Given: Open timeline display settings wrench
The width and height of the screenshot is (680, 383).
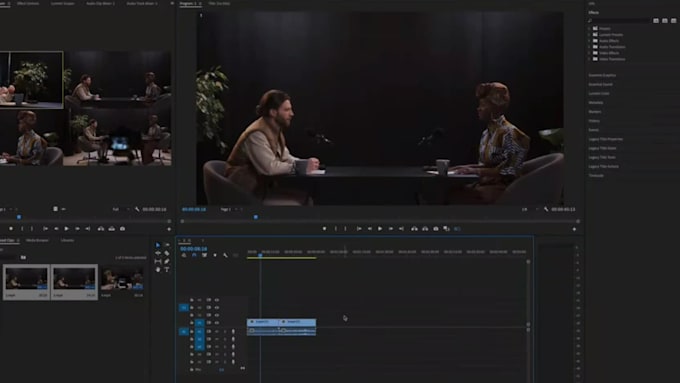Looking at the screenshot, I should tap(226, 255).
